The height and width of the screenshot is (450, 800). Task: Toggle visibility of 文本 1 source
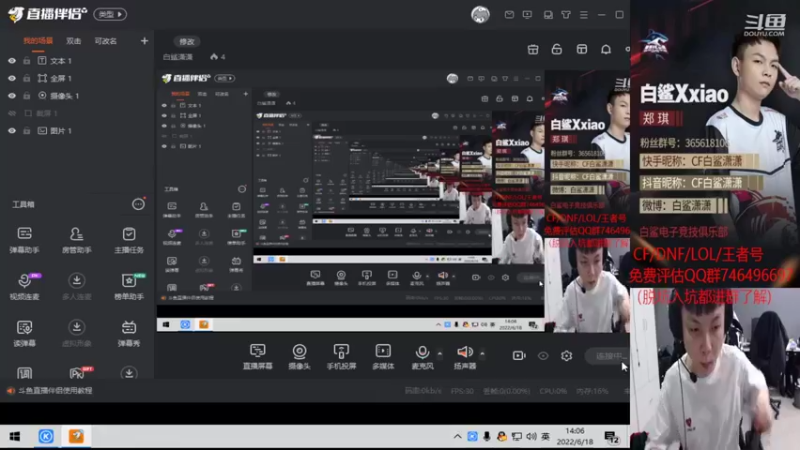12,61
